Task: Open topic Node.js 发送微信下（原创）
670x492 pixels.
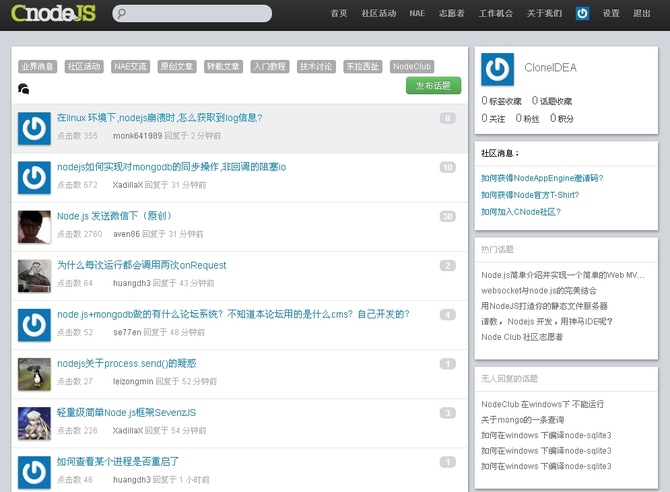Action: [114, 216]
